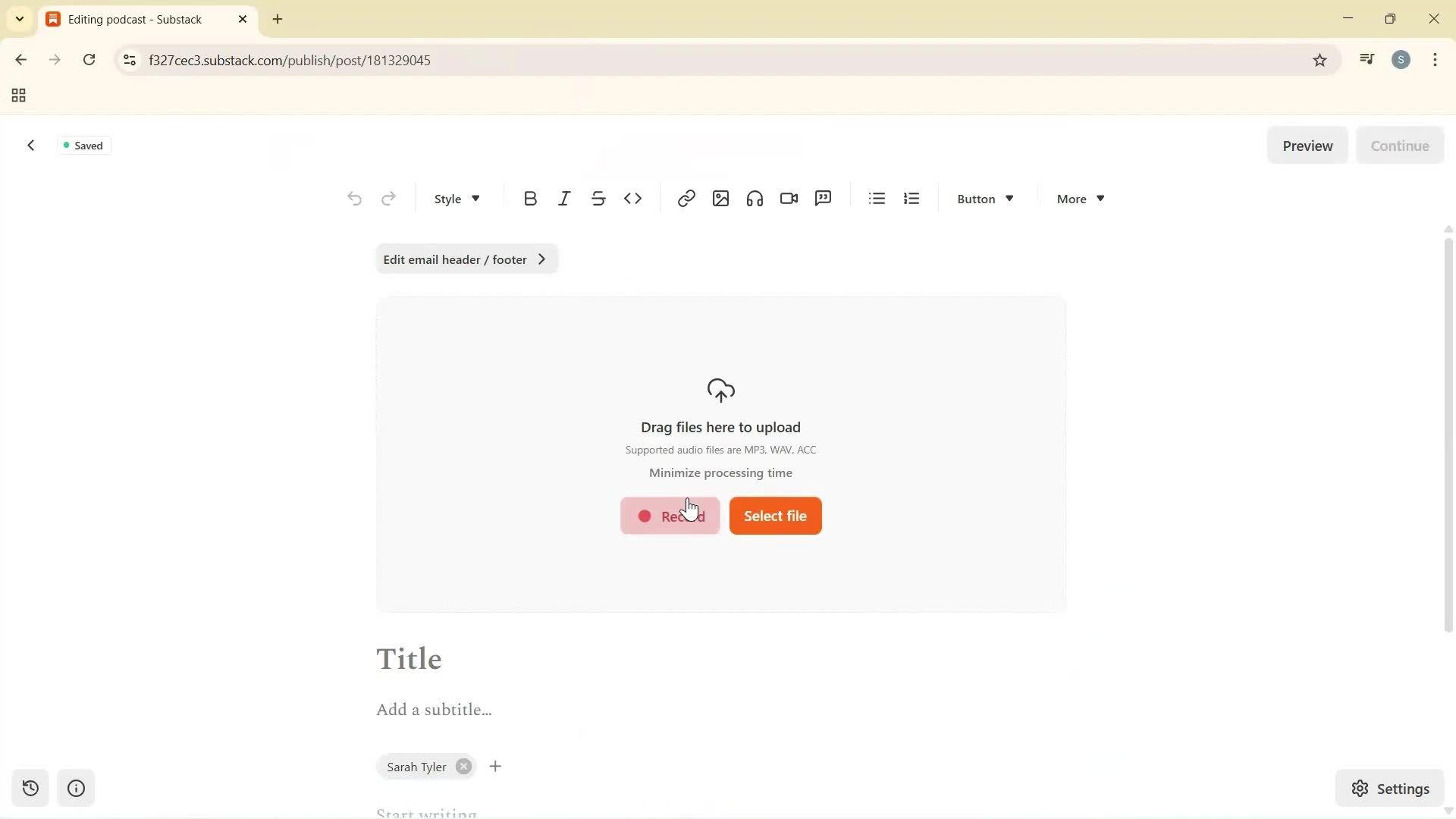Screen dimensions: 1456x819
Task: Create a bulleted list
Action: [x=876, y=198]
